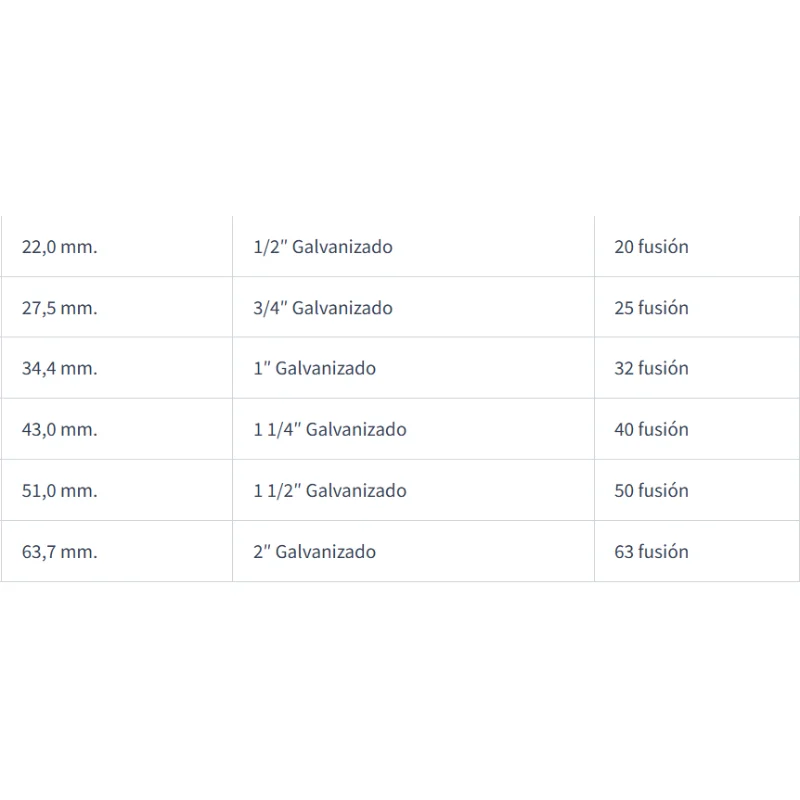Select the 20 fusión cell
The image size is (800, 800).
[697, 246]
